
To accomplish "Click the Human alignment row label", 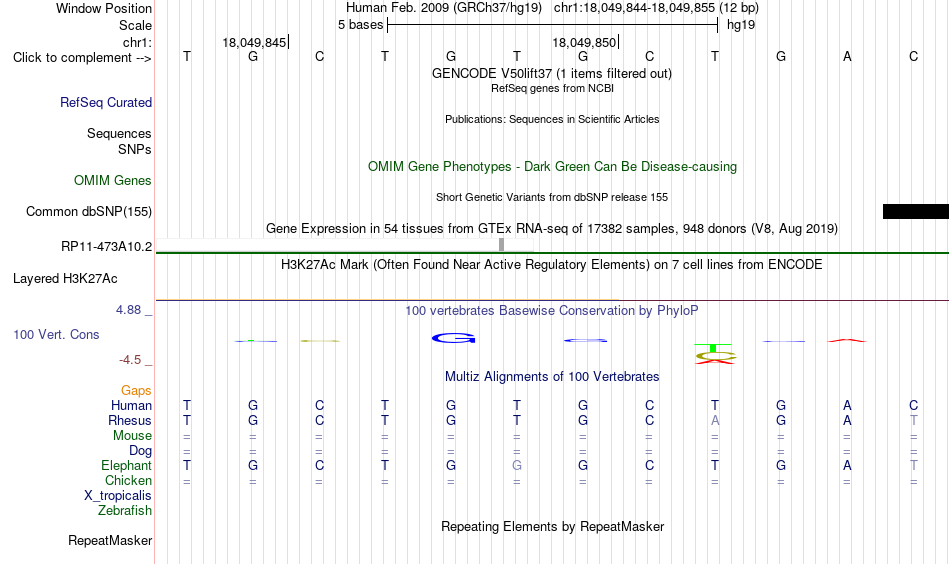I will tap(131, 405).
